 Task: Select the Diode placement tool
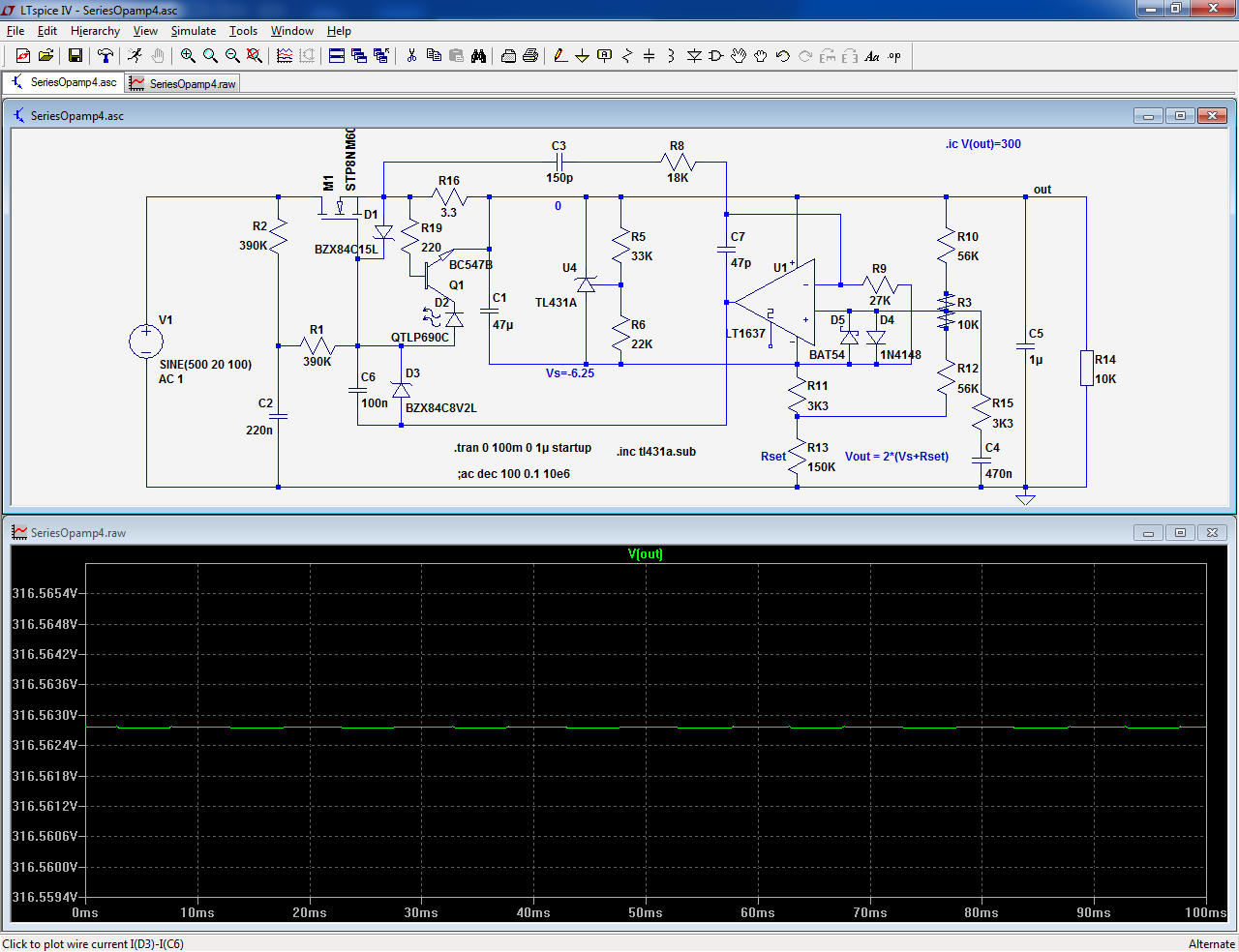click(694, 56)
